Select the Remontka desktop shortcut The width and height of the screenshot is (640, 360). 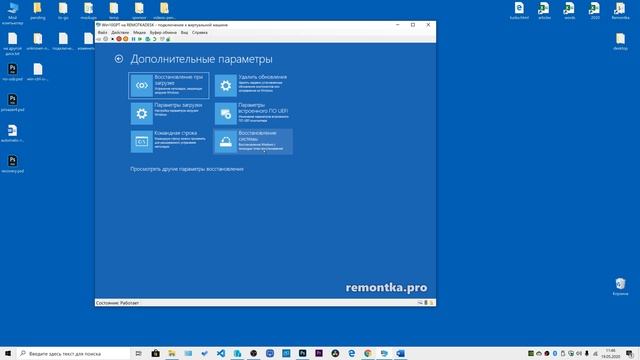(x=620, y=11)
